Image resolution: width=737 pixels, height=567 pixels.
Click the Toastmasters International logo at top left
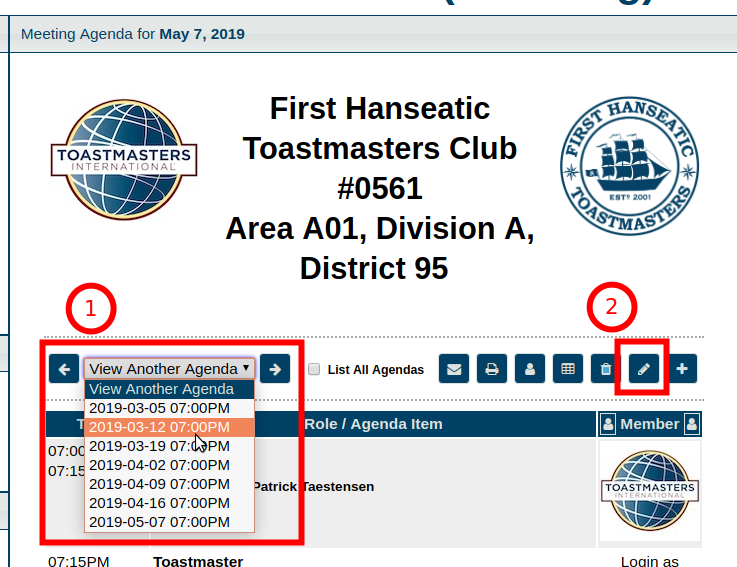pos(124,159)
